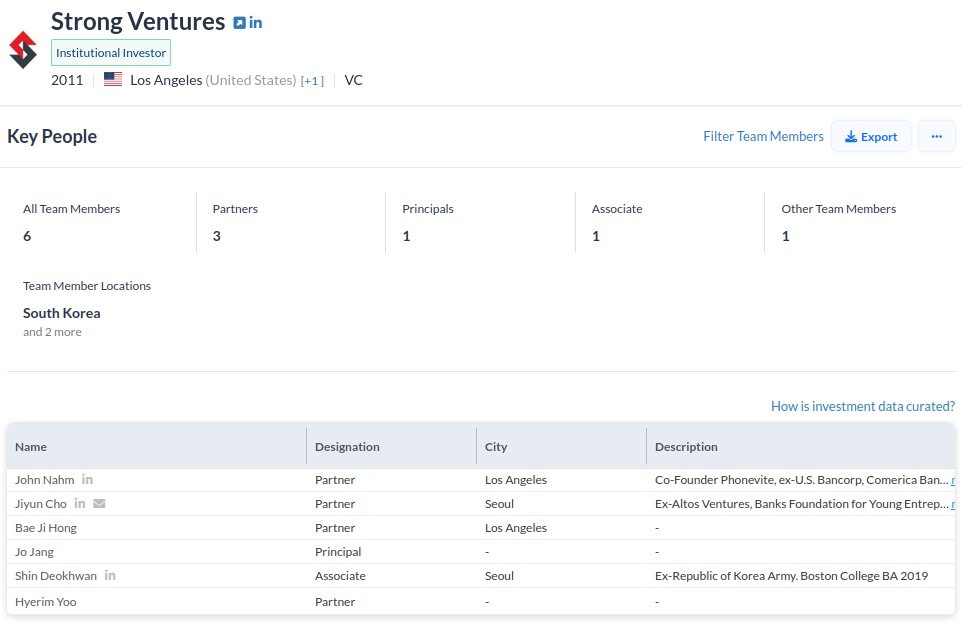Click the United States flag icon
The width and height of the screenshot is (962, 623).
pos(113,80)
